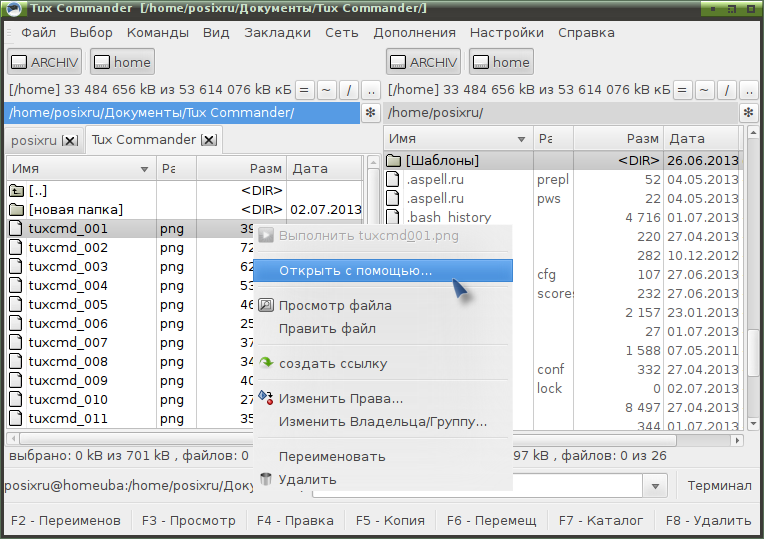Click F7 - Каталог button
The width and height of the screenshot is (764, 539).
point(600,520)
